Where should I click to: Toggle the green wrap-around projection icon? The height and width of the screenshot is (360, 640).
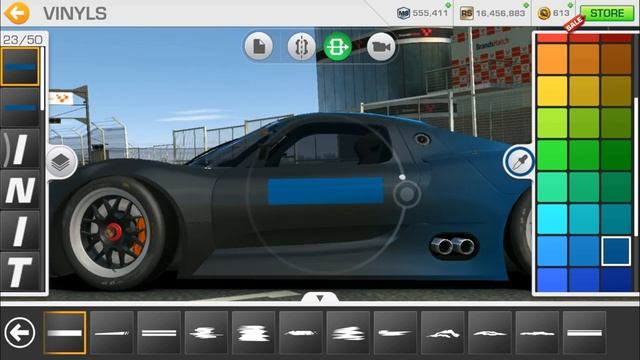coord(338,47)
